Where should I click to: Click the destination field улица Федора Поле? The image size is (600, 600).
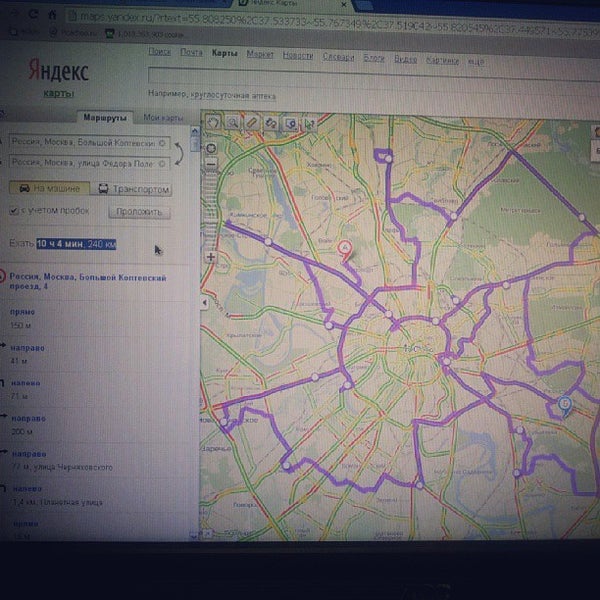[x=90, y=163]
